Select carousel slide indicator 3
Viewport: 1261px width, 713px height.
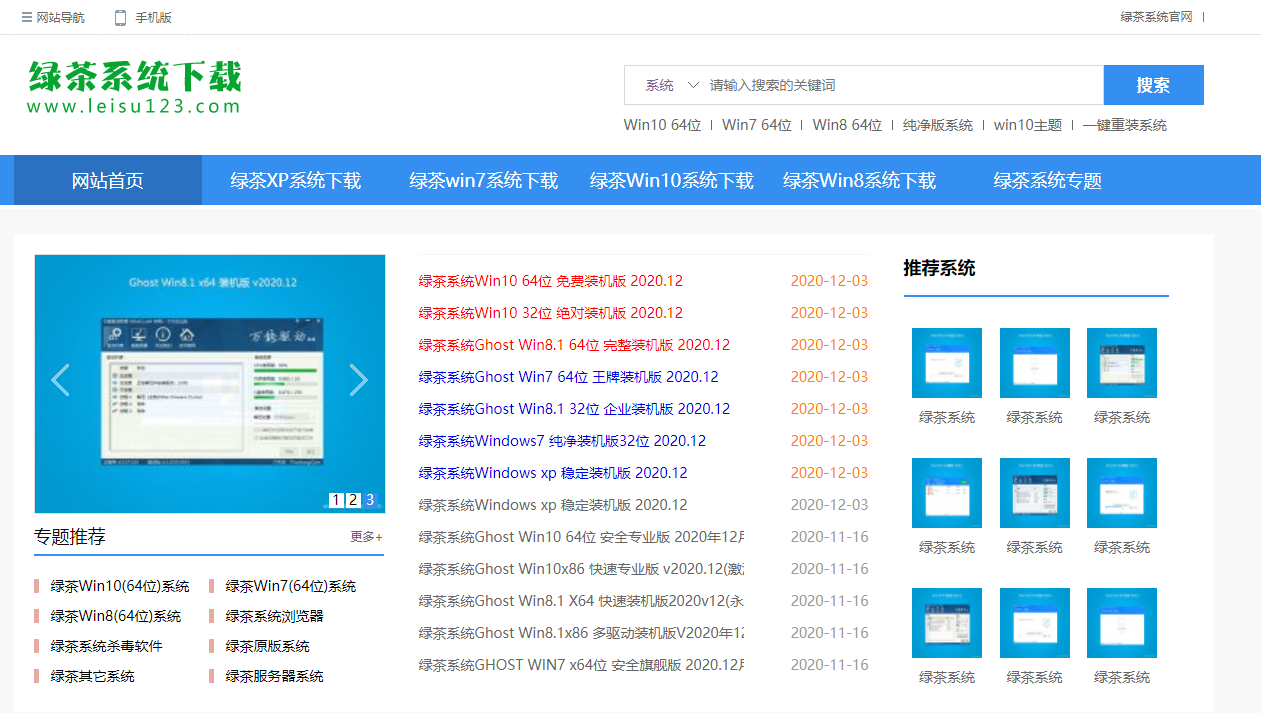click(x=370, y=500)
